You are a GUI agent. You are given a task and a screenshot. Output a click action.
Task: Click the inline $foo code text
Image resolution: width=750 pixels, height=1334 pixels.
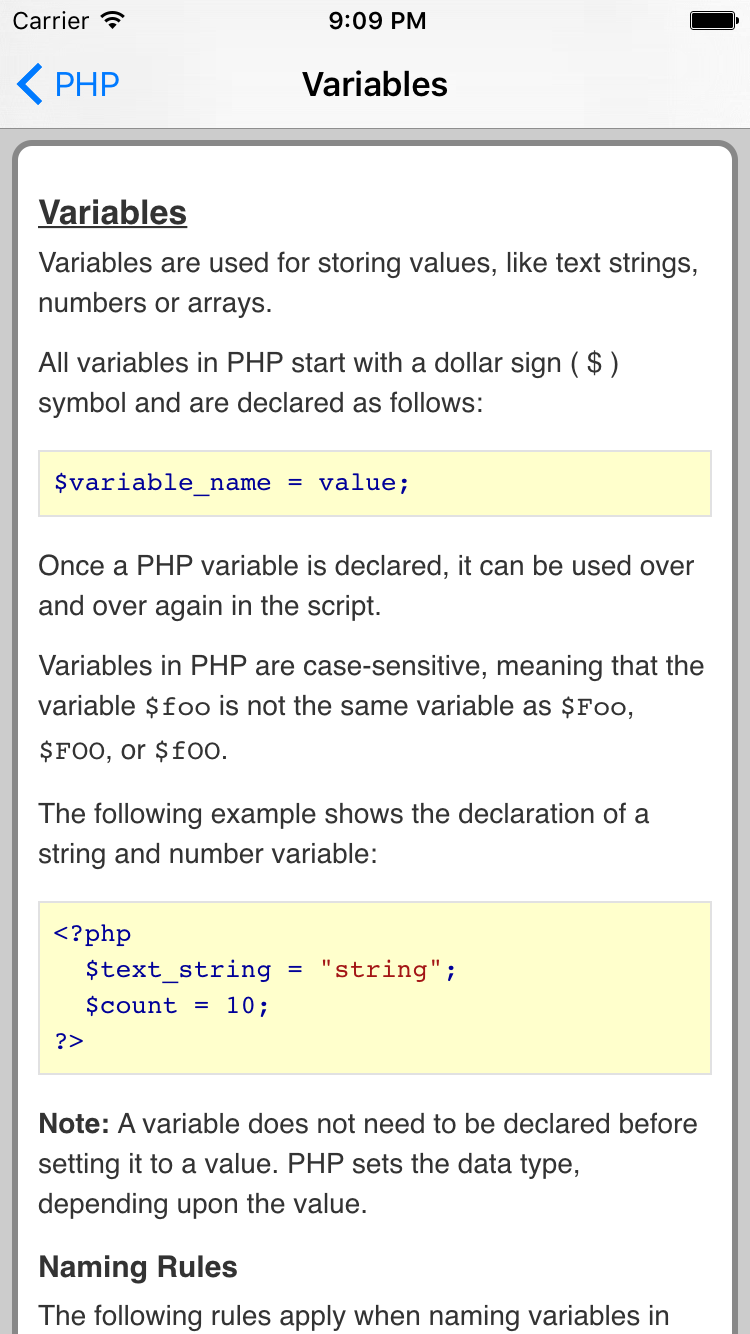(x=177, y=707)
